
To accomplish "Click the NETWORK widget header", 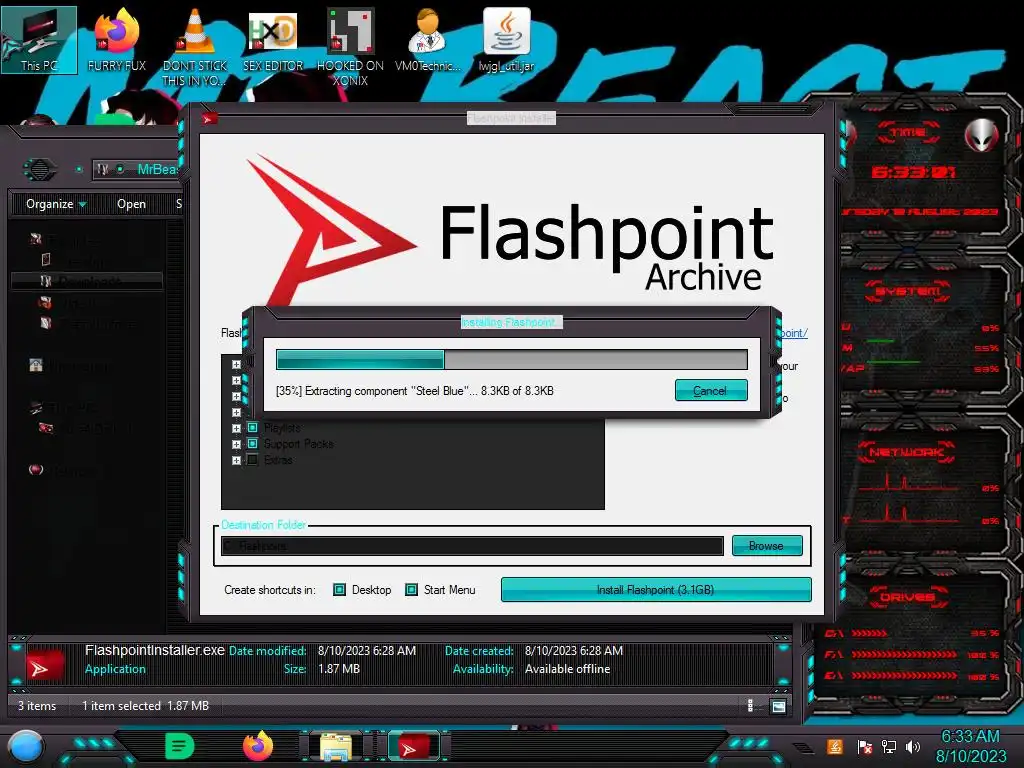I will (x=906, y=452).
